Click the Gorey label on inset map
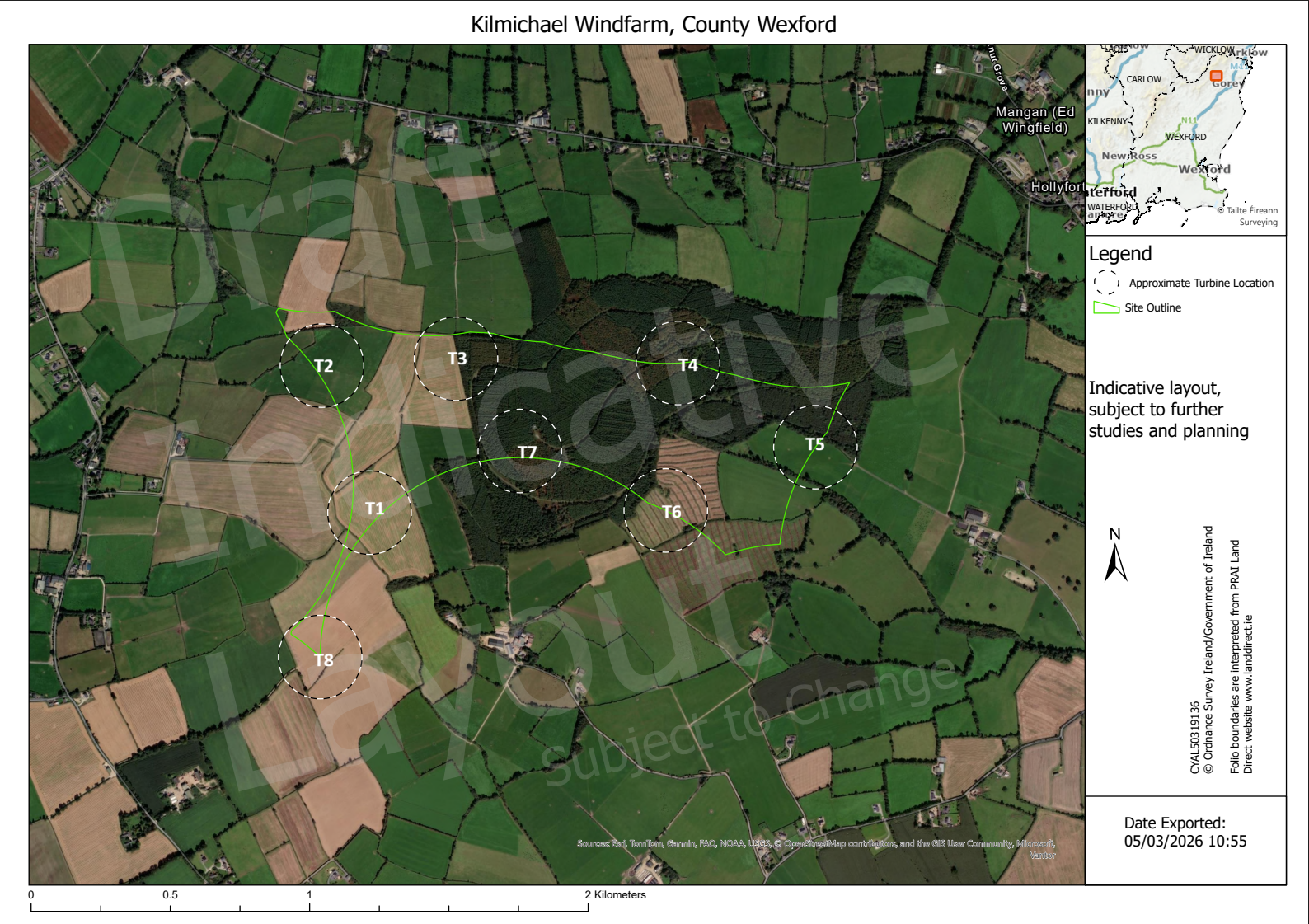The height and width of the screenshot is (924, 1309). (1227, 83)
